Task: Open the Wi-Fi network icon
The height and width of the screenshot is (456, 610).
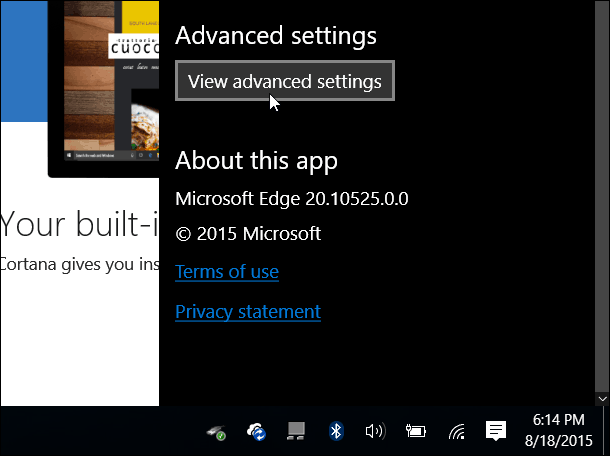Action: 456,431
